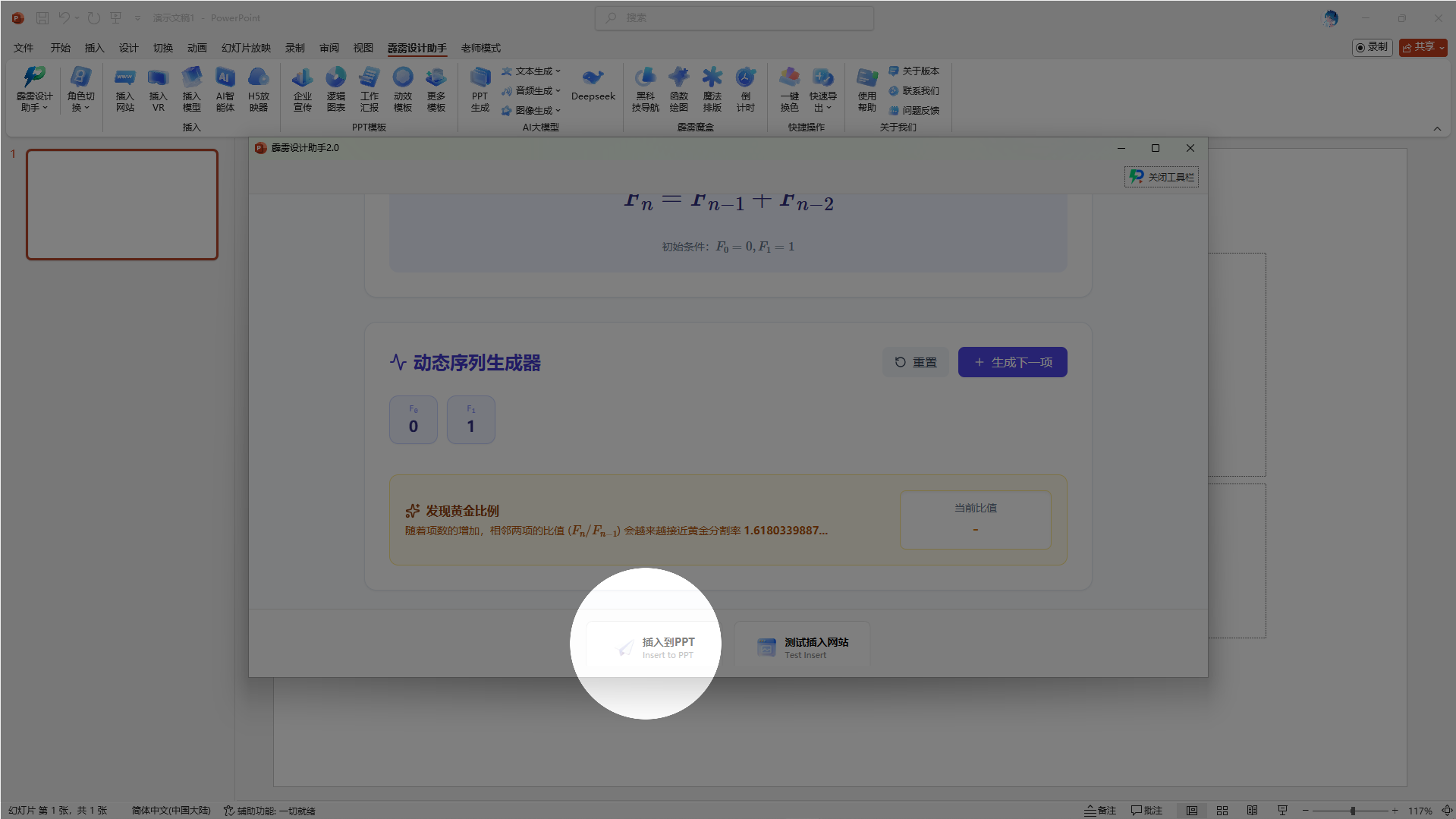The height and width of the screenshot is (819, 1456).
Task: Switch to the 幻灯片放映 tab
Action: coord(246,48)
